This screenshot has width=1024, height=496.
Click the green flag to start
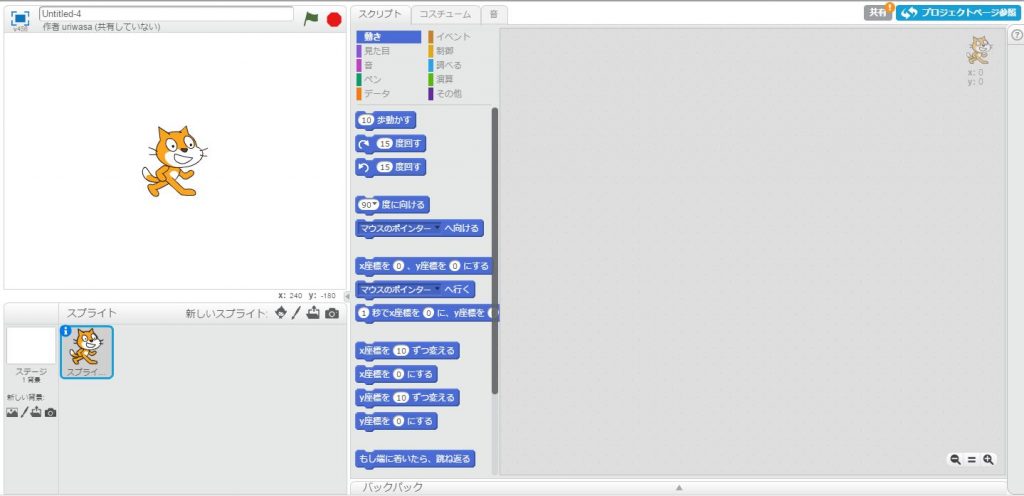point(312,19)
